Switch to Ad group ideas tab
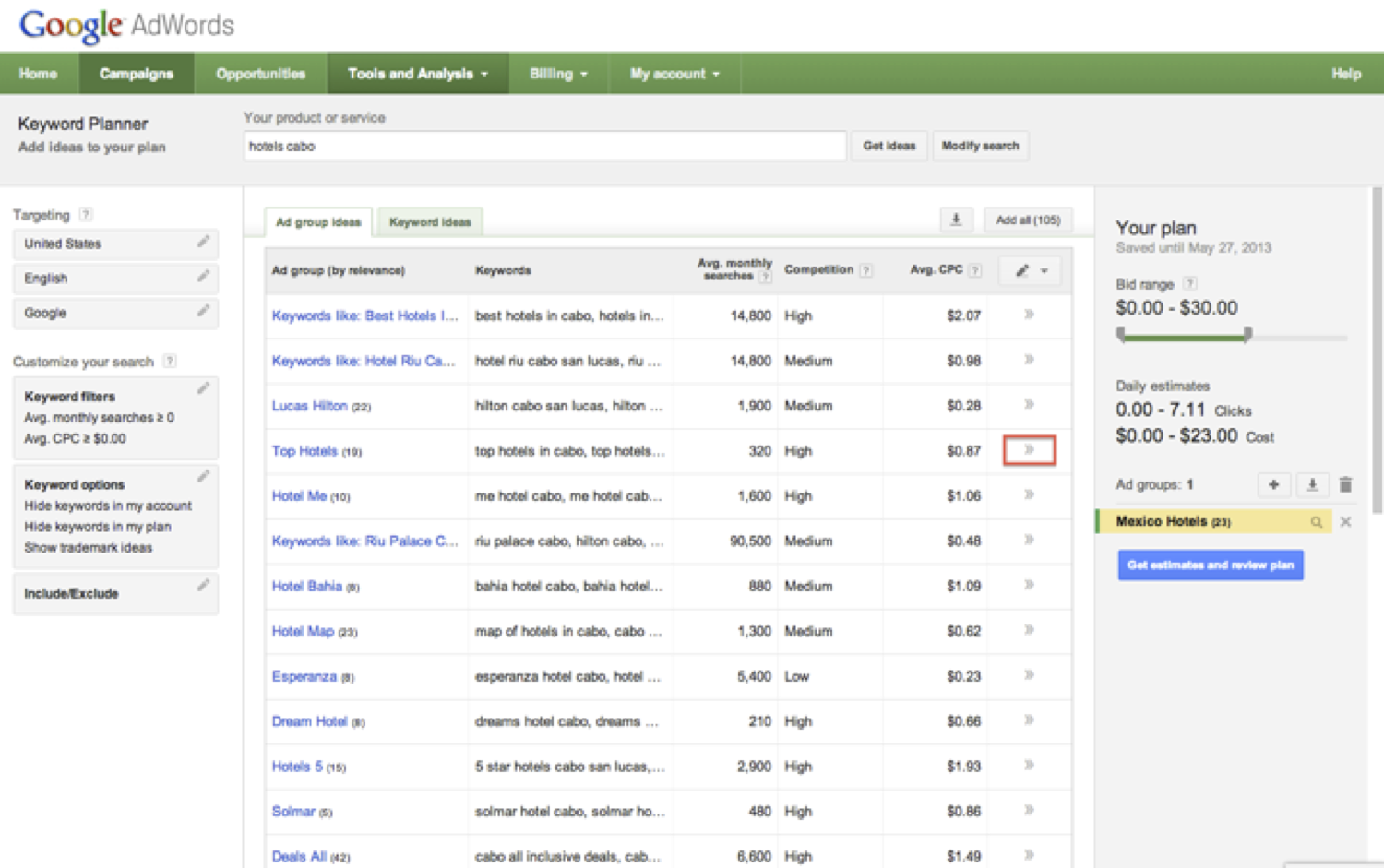This screenshot has height=868, width=1384. pos(318,222)
